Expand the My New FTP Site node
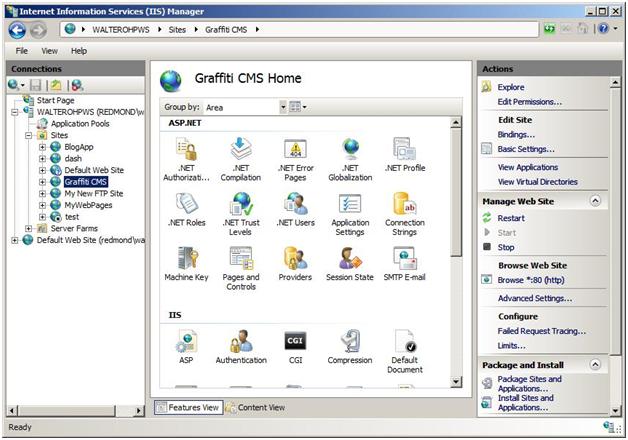628x440 pixels. [x=42, y=193]
